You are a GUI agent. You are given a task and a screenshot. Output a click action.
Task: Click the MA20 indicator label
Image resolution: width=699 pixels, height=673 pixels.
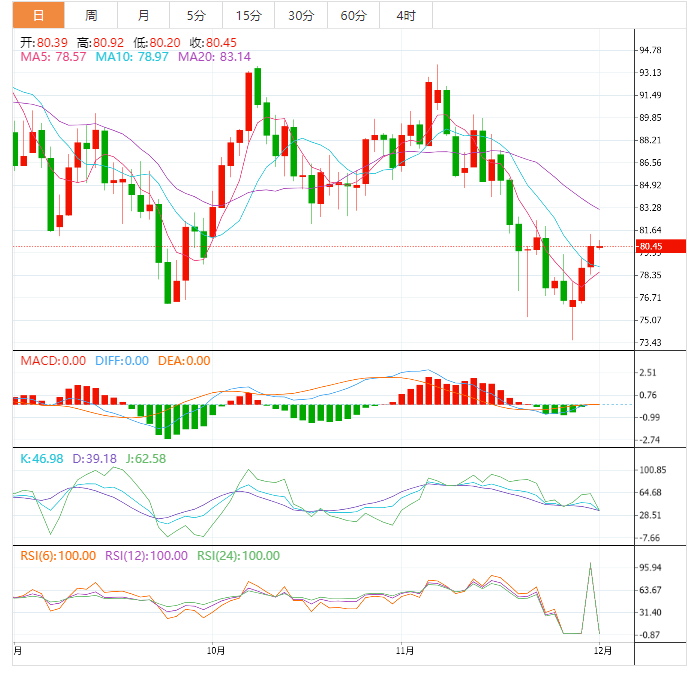[x=214, y=57]
